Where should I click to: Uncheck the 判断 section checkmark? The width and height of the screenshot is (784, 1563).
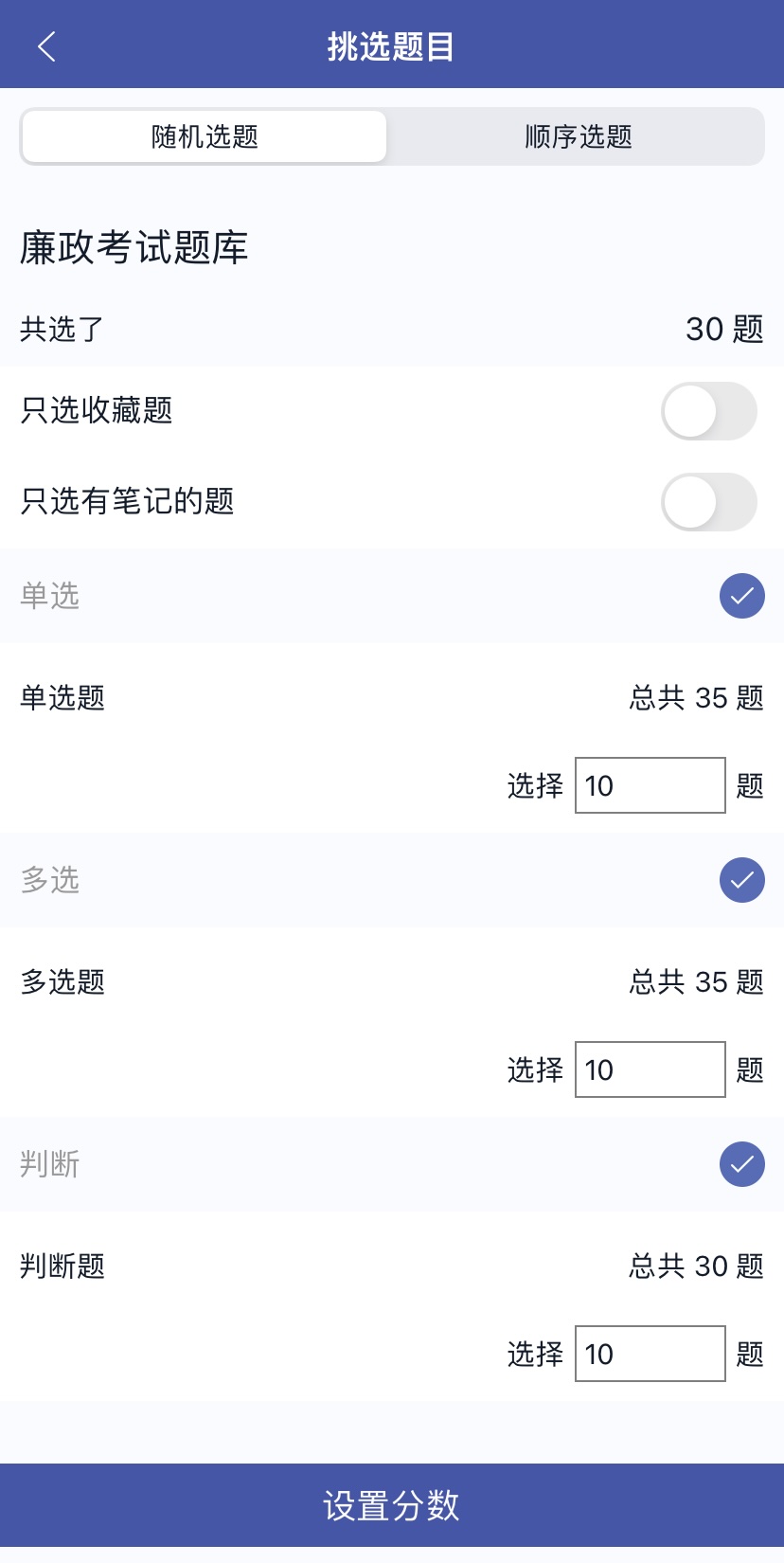coord(741,1164)
